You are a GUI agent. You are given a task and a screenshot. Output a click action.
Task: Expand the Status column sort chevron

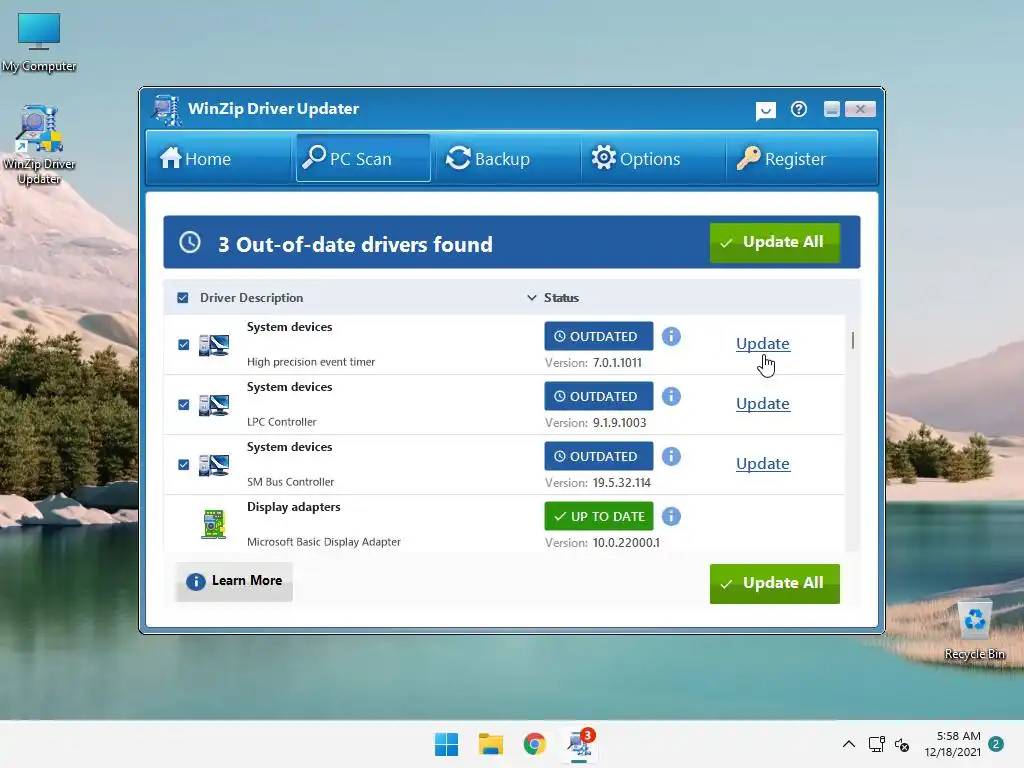[x=532, y=298]
